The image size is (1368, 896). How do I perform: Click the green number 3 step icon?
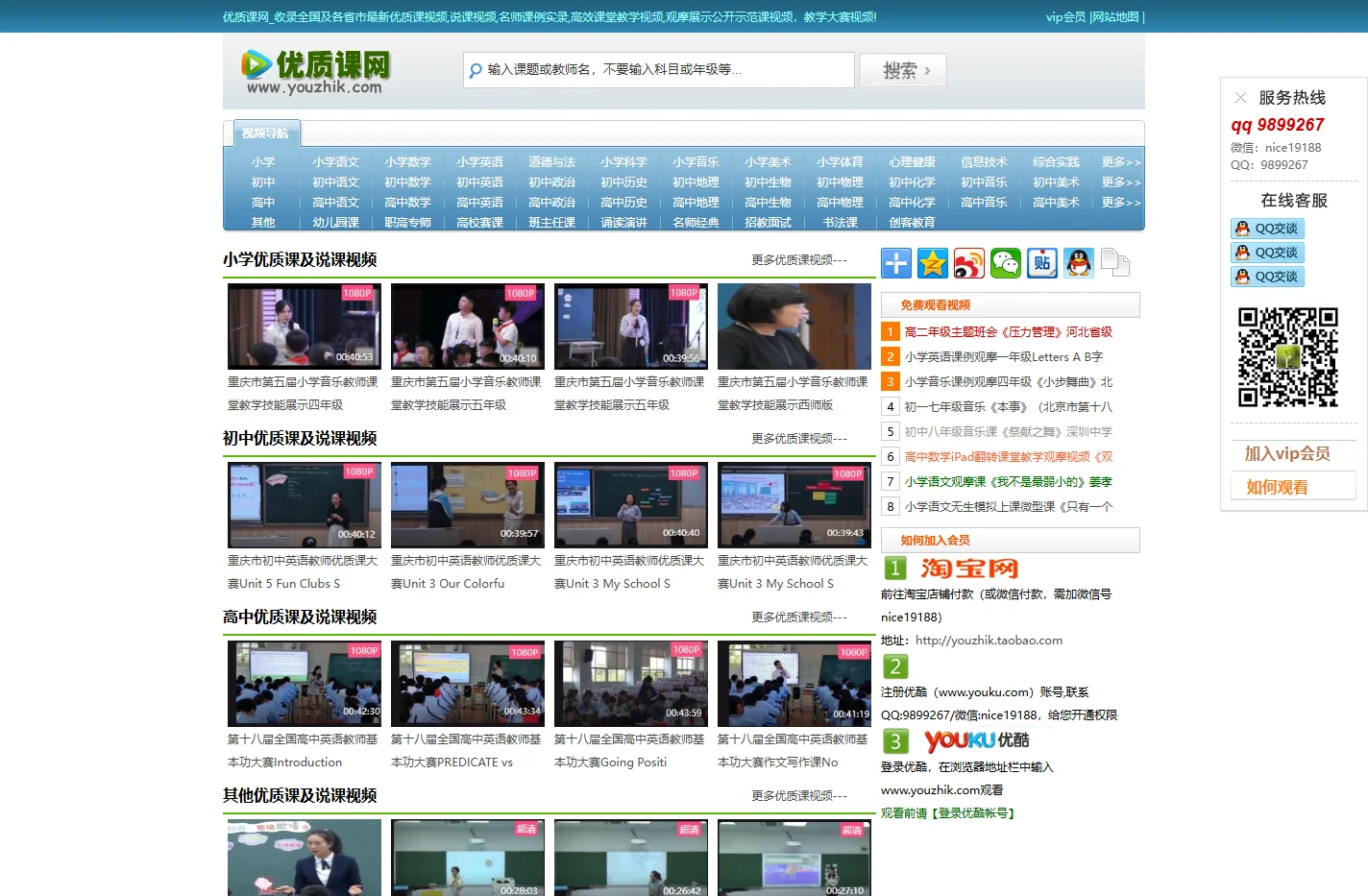pos(895,741)
